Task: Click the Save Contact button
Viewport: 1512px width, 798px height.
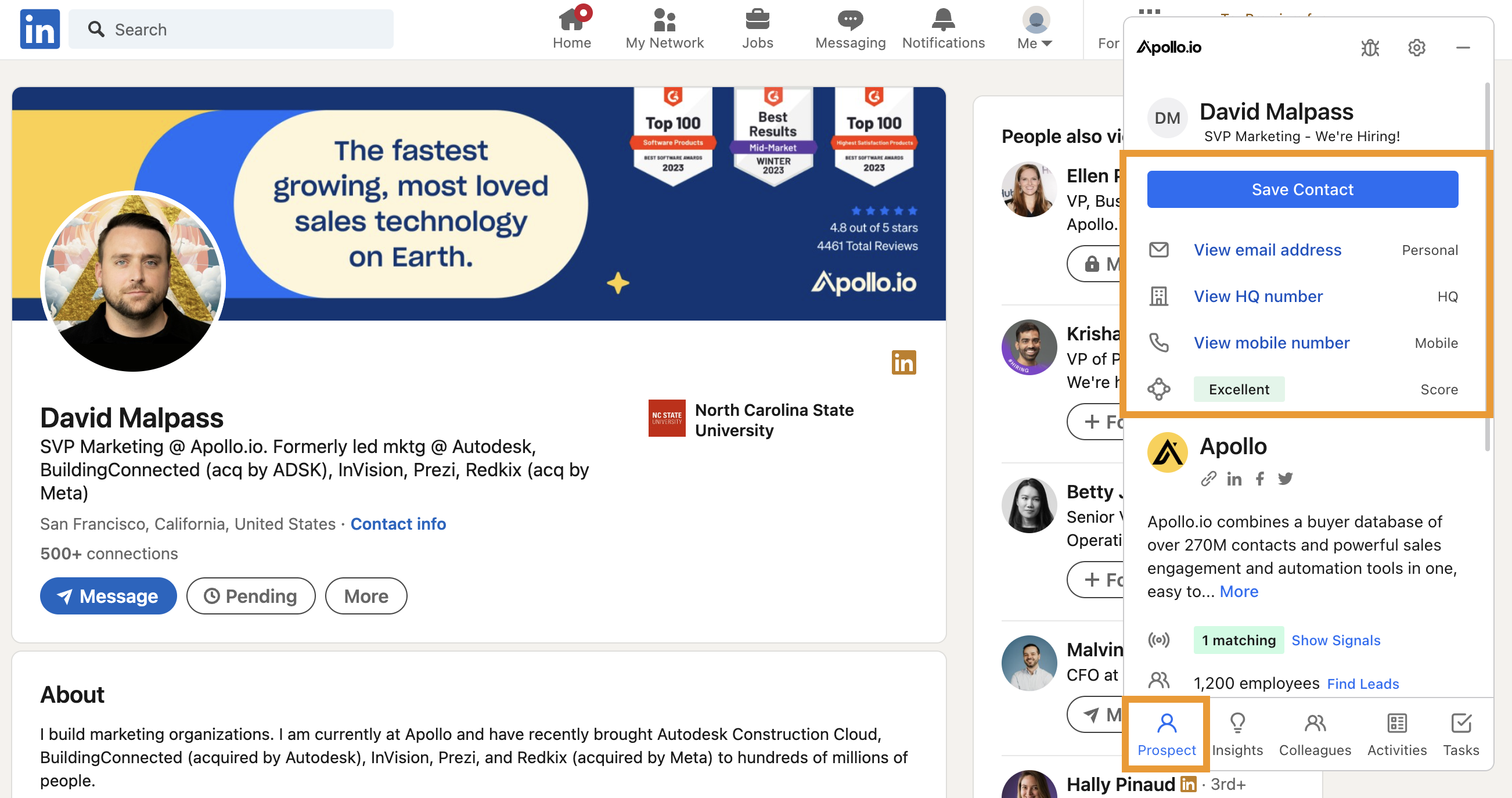Action: click(1302, 189)
